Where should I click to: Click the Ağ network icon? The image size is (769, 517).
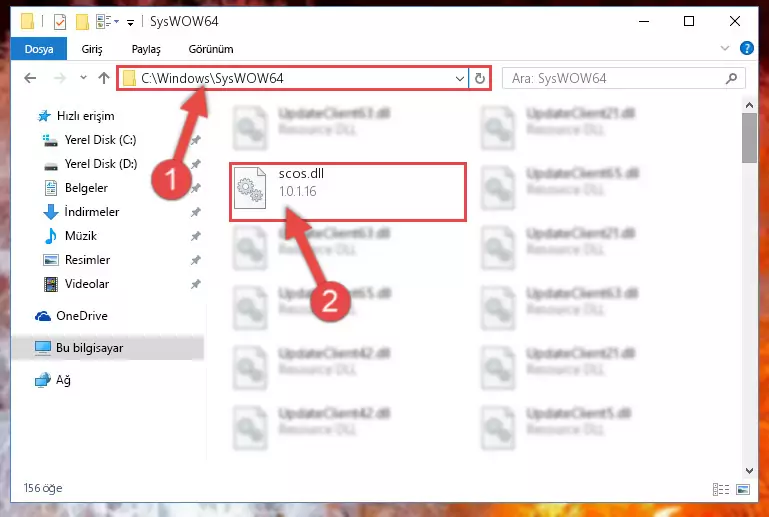[x=43, y=380]
